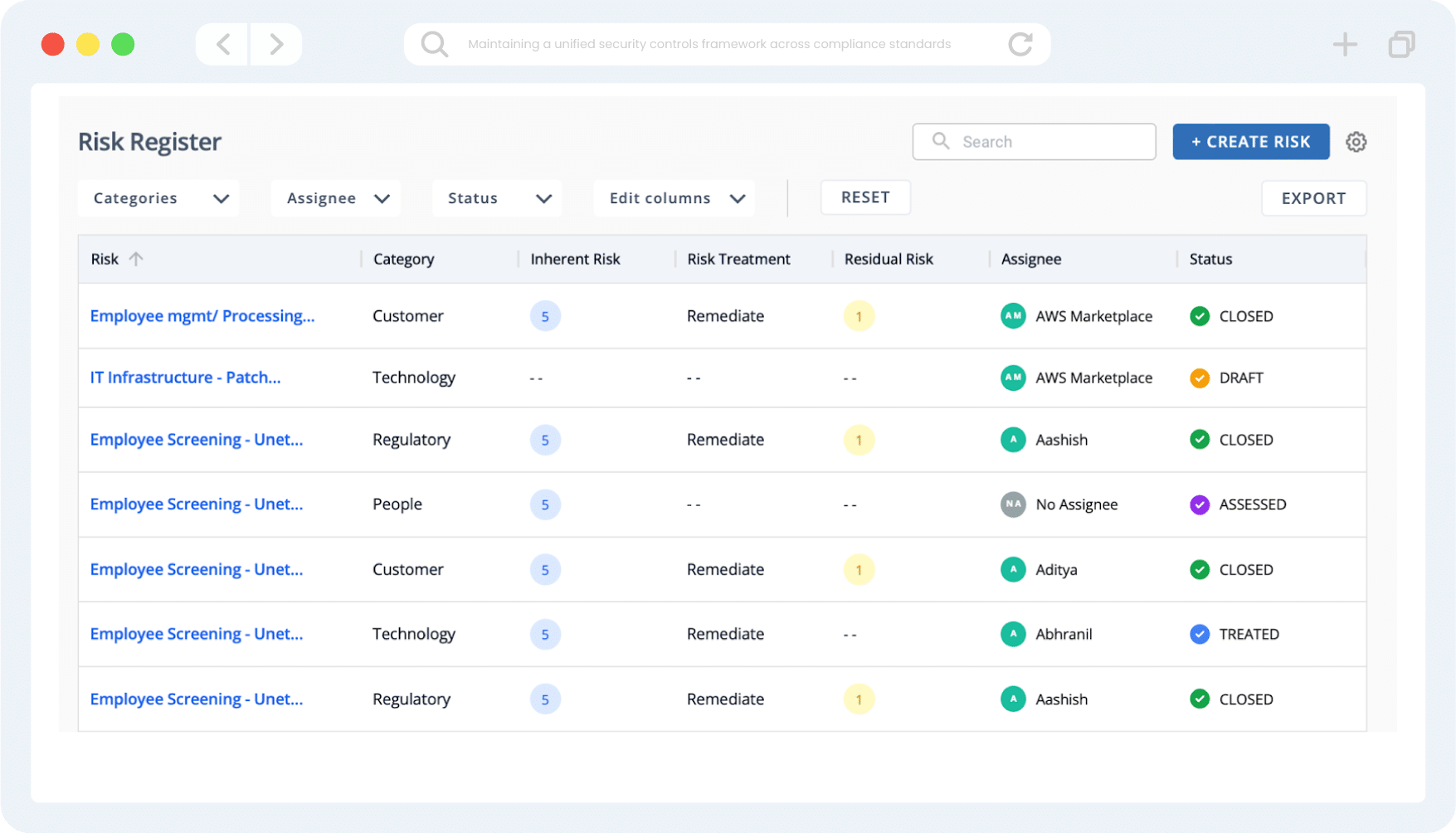Click the TREATED status label
This screenshot has height=833, width=1456.
1249,634
